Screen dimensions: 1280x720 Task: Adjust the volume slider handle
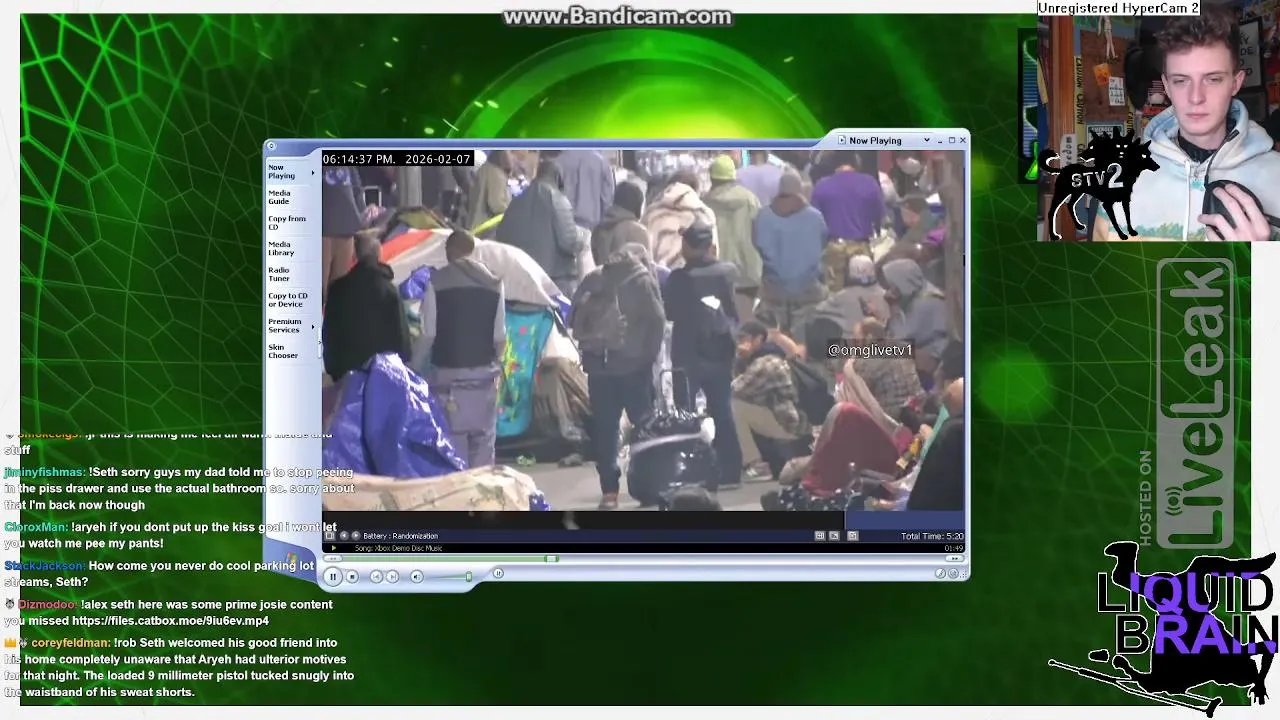[468, 576]
